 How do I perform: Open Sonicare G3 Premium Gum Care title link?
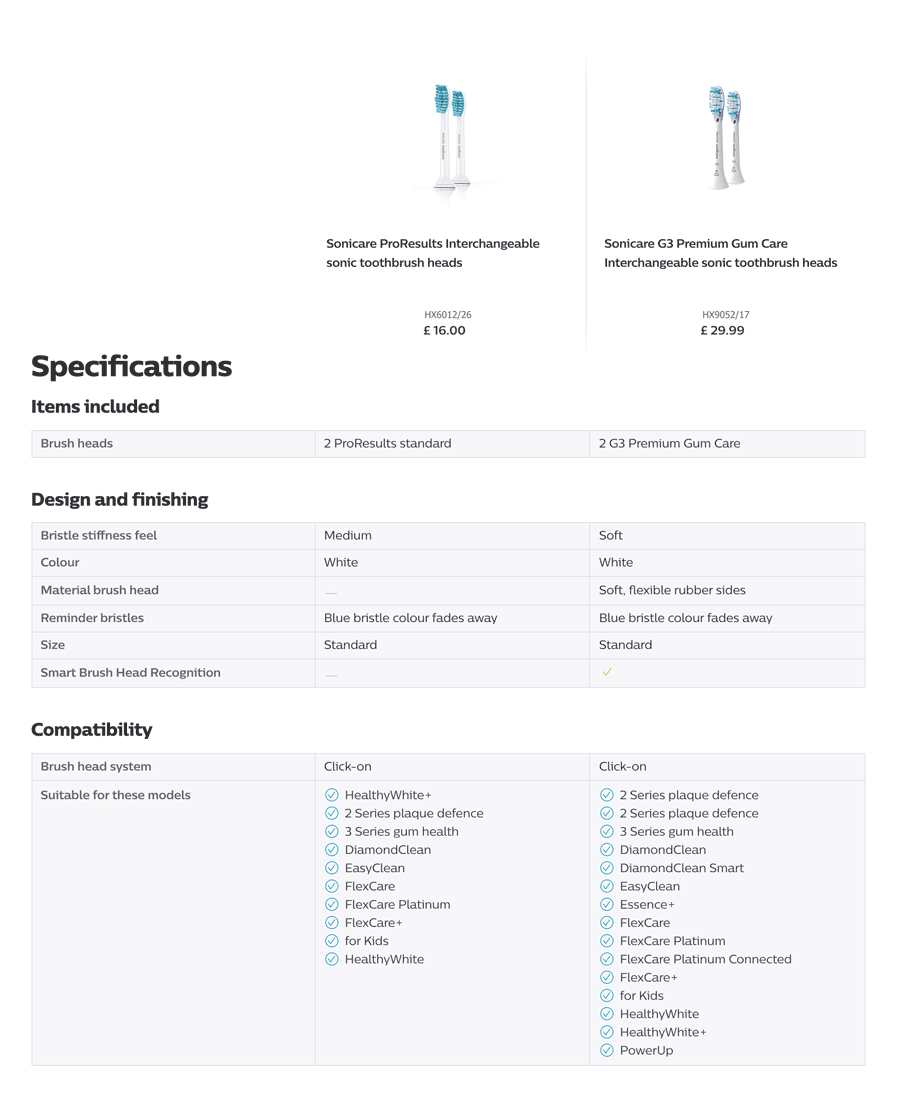(x=720, y=253)
